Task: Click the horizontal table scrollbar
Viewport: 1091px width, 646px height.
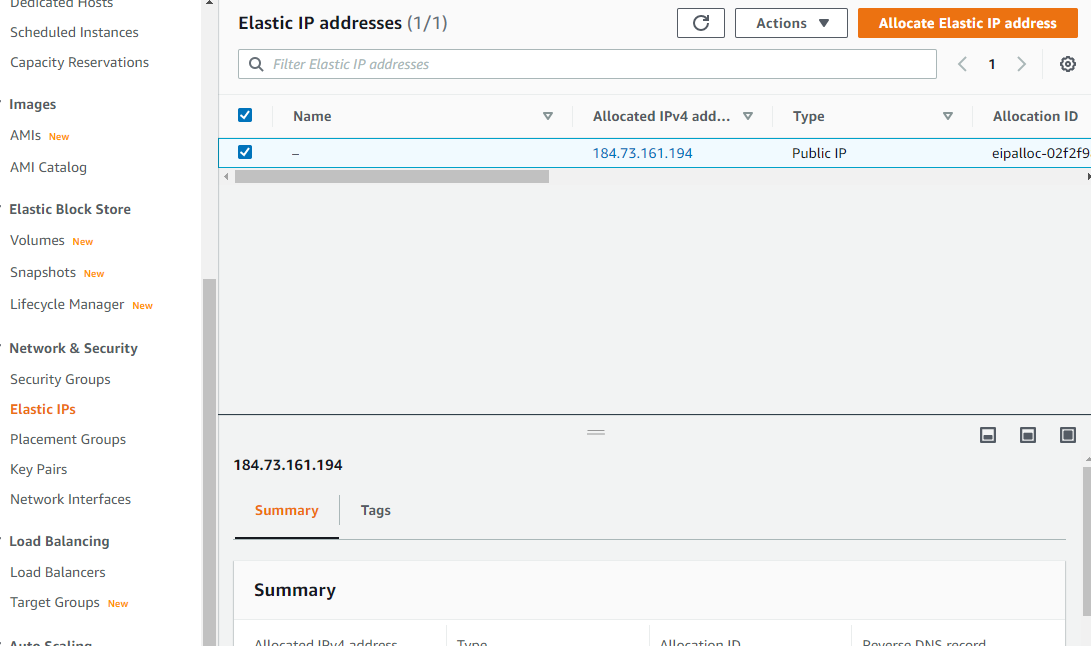Action: [x=392, y=177]
